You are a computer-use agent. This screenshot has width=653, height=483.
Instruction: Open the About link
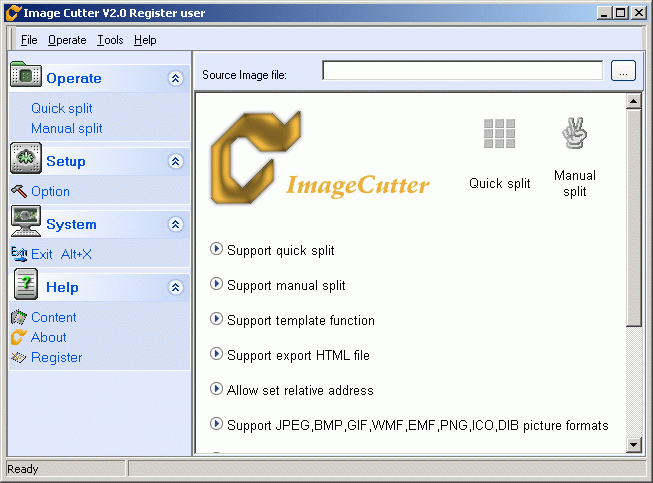[x=49, y=337]
